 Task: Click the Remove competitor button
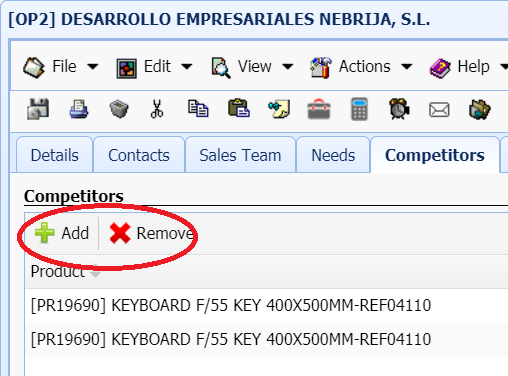pos(152,233)
